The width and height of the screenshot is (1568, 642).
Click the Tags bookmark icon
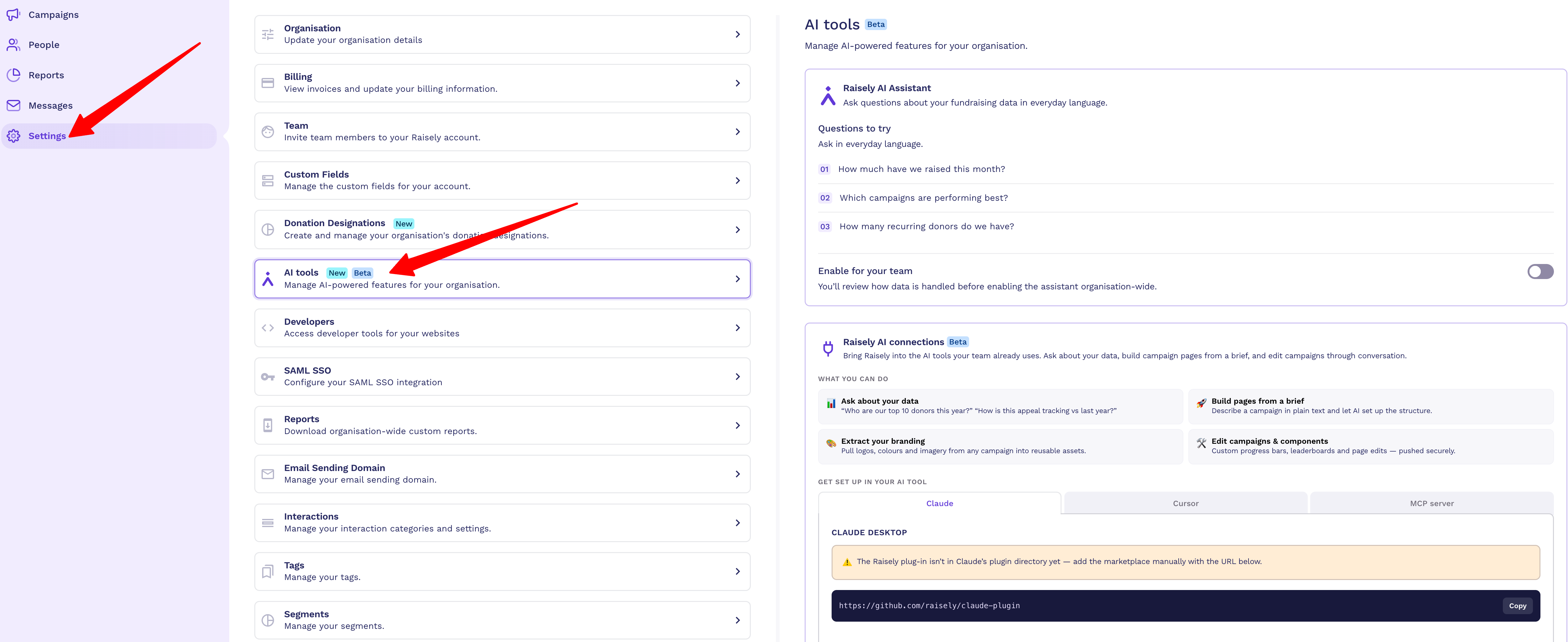[268, 572]
